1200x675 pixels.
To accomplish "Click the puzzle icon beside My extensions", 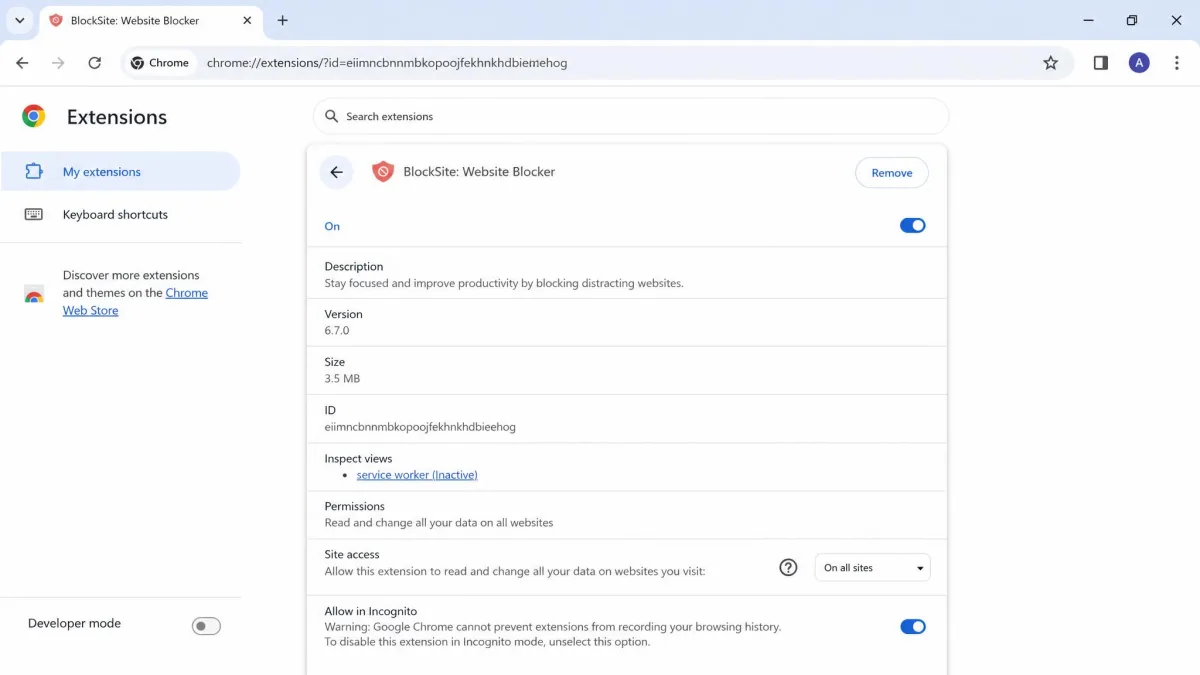I will (x=34, y=171).
